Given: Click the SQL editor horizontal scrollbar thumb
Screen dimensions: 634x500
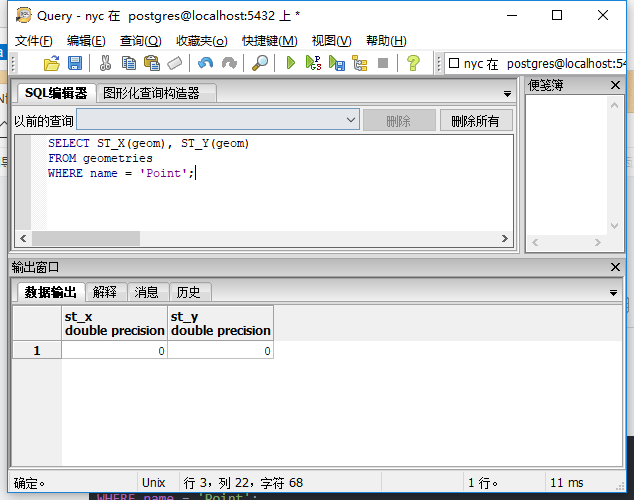Looking at the screenshot, I should [86, 238].
